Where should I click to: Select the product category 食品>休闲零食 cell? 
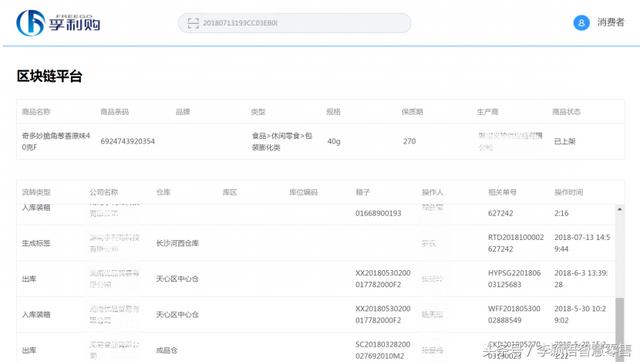282,141
